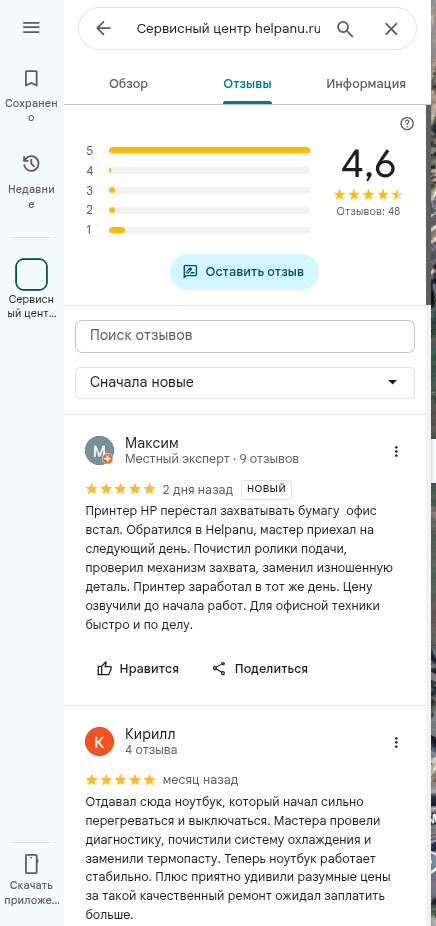Open the rating help question icon
436x926 pixels.
point(407,123)
